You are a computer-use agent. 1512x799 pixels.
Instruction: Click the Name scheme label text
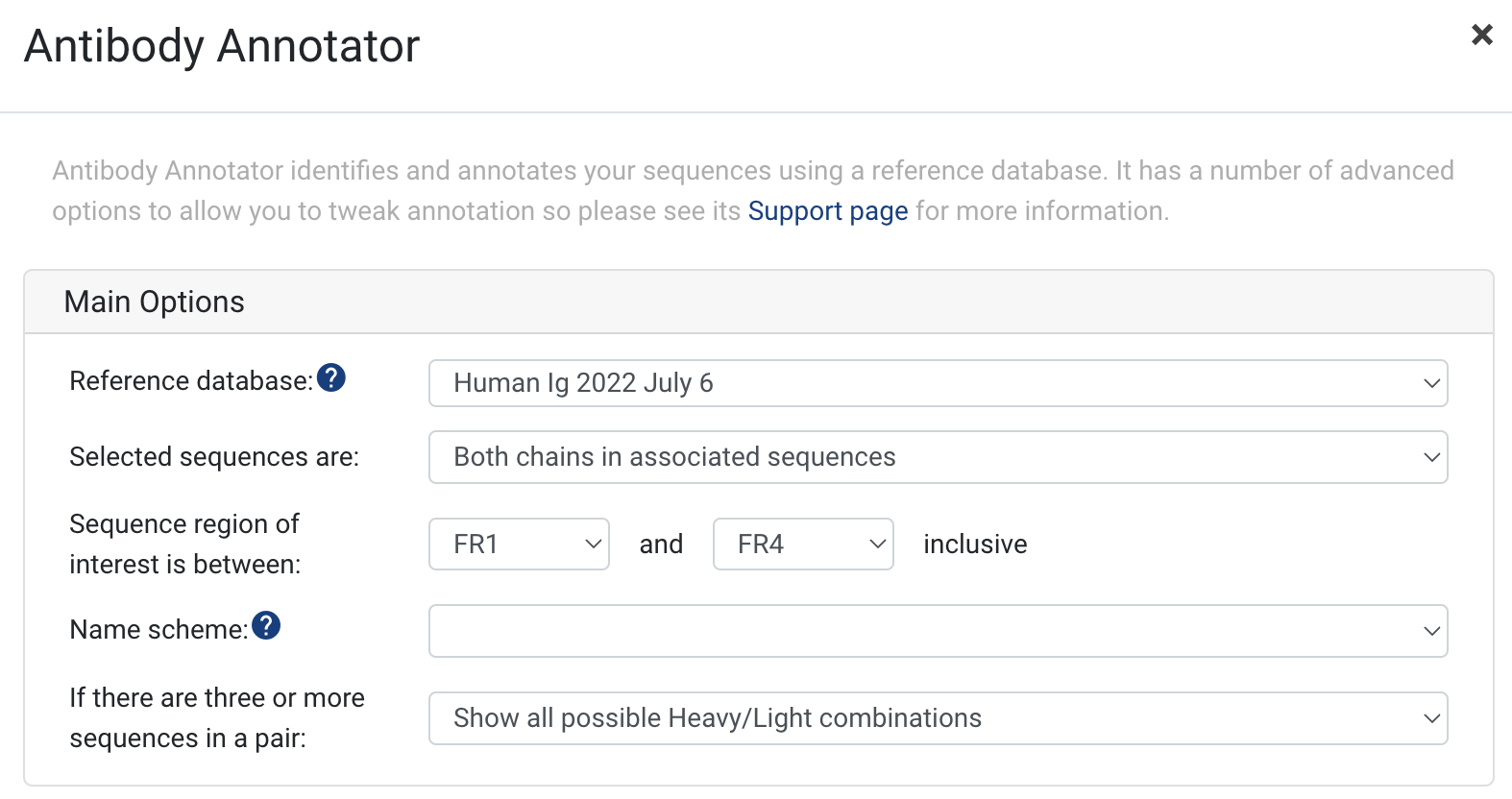(x=159, y=630)
